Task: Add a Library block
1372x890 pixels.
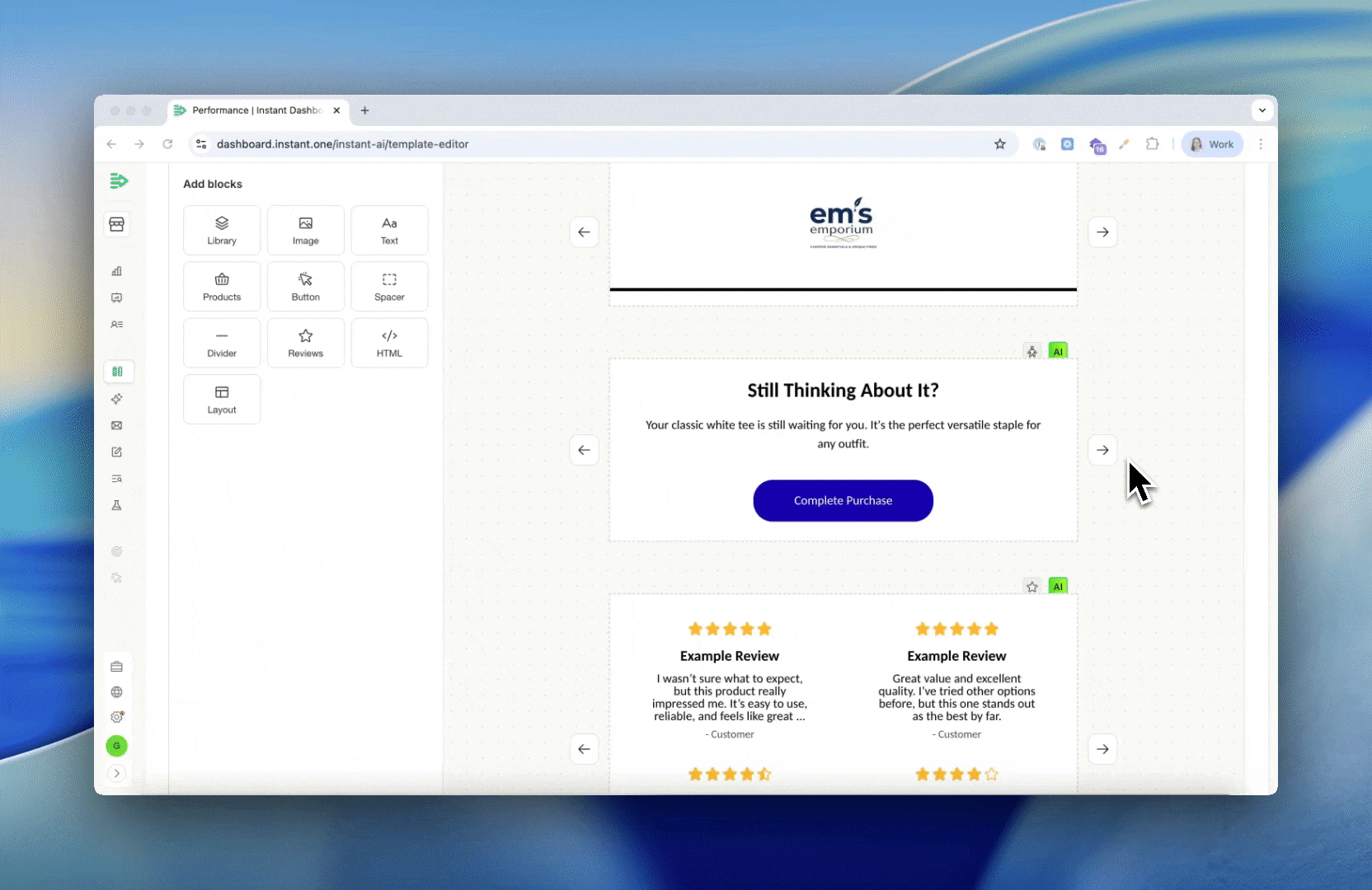Action: (222, 230)
